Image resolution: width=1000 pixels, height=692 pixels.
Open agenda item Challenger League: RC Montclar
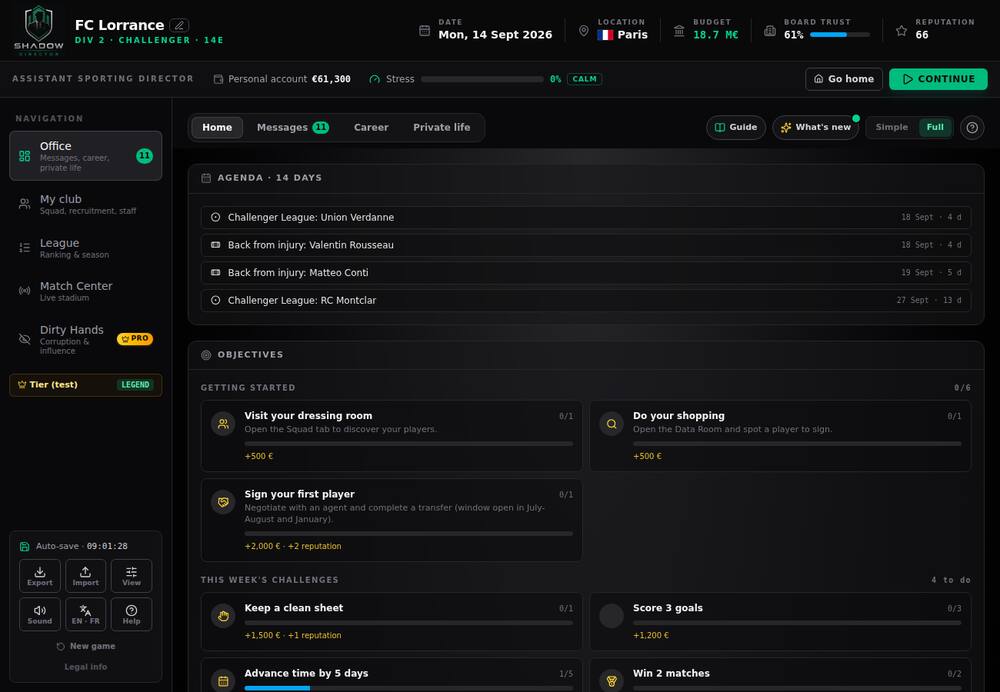click(585, 300)
